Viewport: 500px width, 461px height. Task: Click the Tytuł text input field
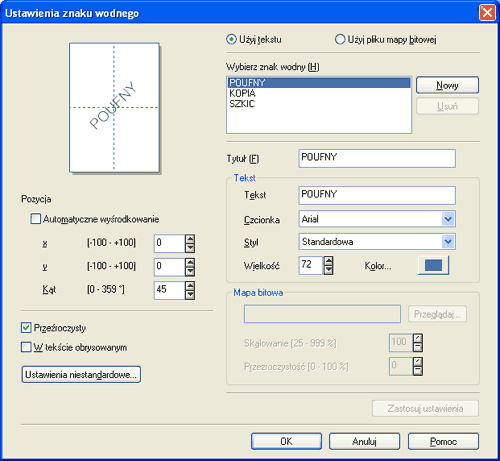click(x=377, y=158)
